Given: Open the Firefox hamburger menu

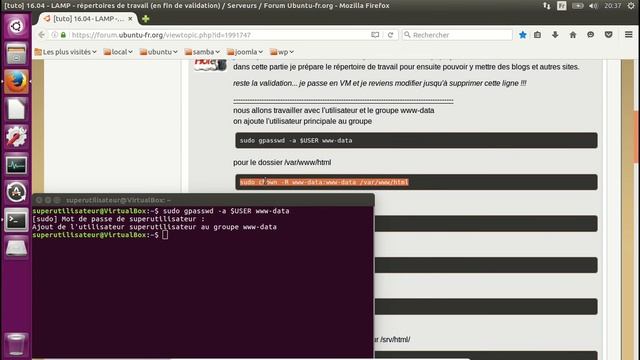Looking at the screenshot, I should (629, 35).
